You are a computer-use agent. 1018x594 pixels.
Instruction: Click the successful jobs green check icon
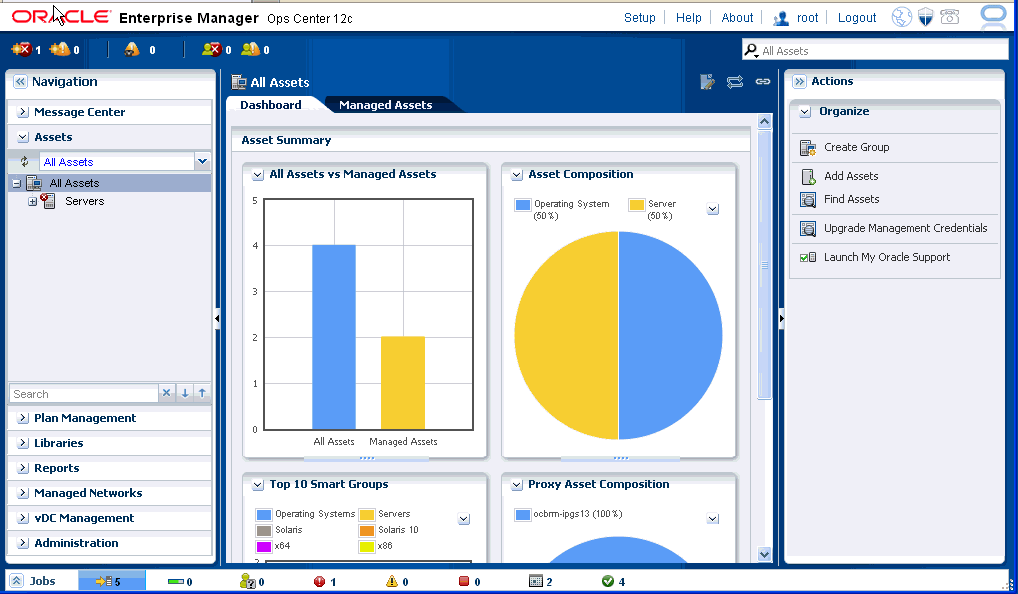point(608,581)
